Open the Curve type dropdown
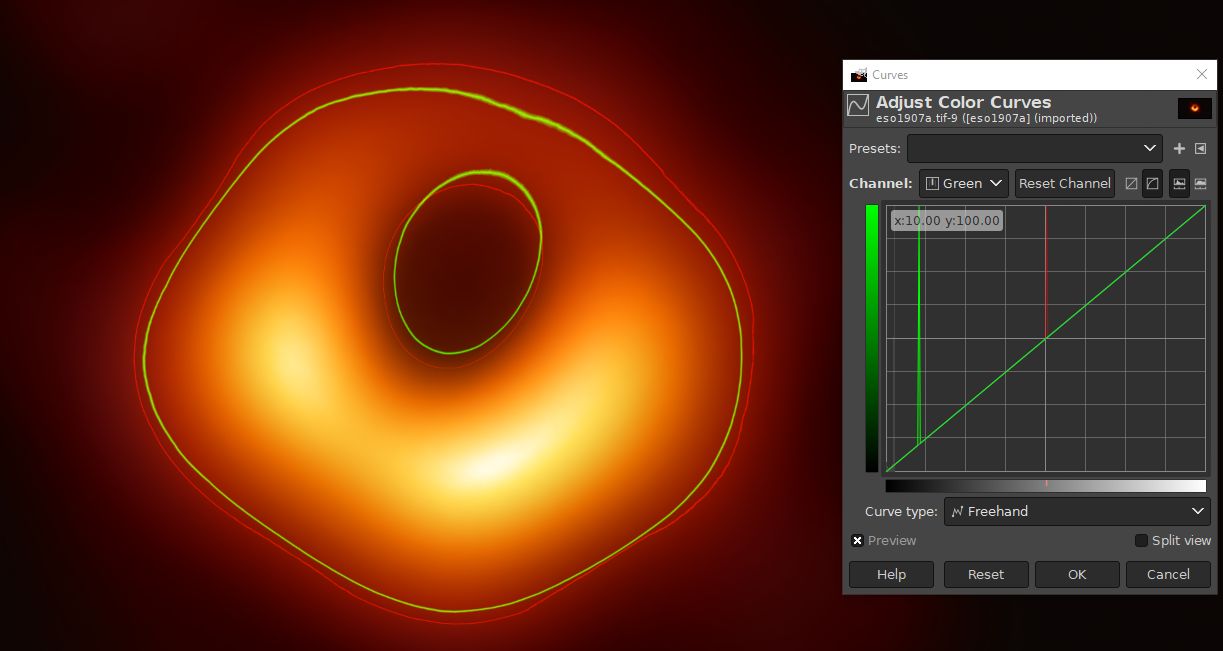The width and height of the screenshot is (1223, 651). pos(1077,511)
